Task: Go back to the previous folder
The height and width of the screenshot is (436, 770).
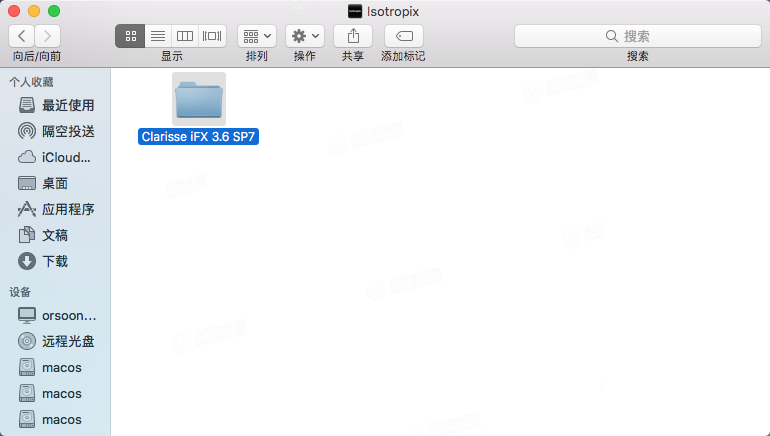Action: 22,36
